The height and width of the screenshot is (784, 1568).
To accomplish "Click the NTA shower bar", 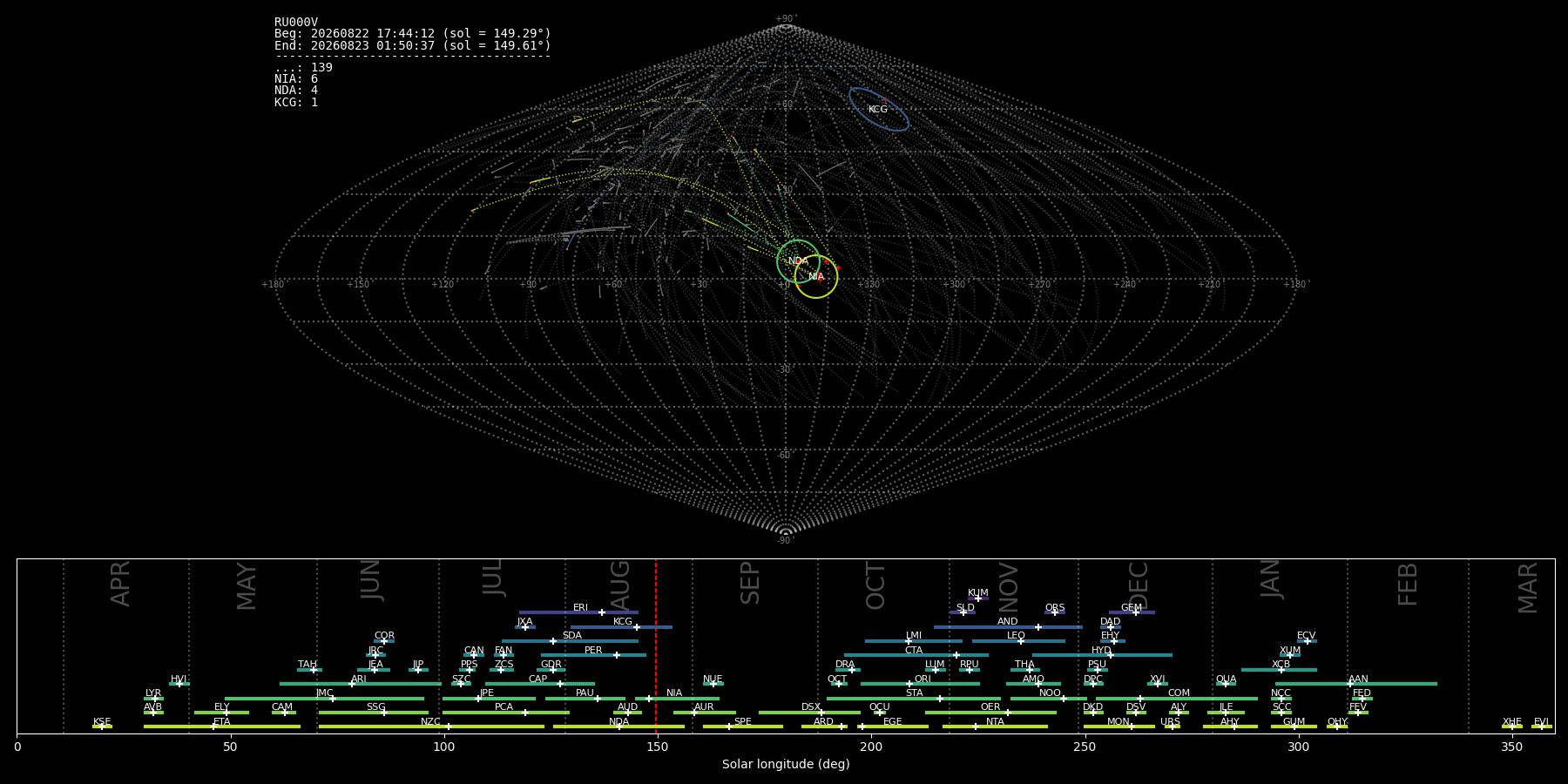I will (x=995, y=727).
